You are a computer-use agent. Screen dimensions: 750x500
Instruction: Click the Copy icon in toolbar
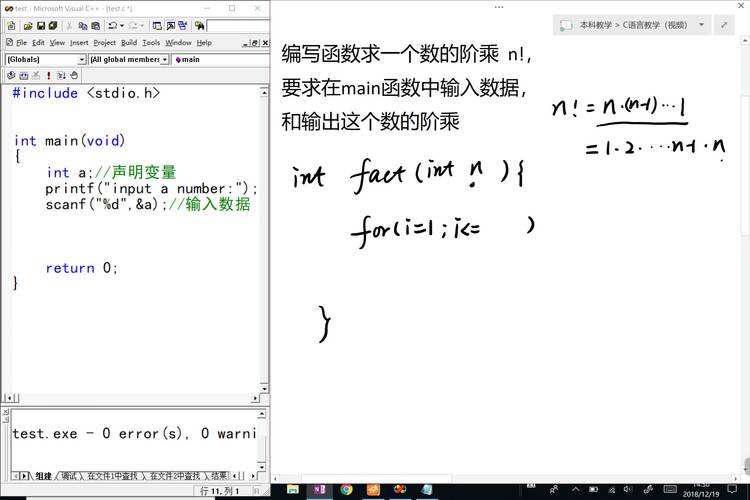(x=83, y=25)
